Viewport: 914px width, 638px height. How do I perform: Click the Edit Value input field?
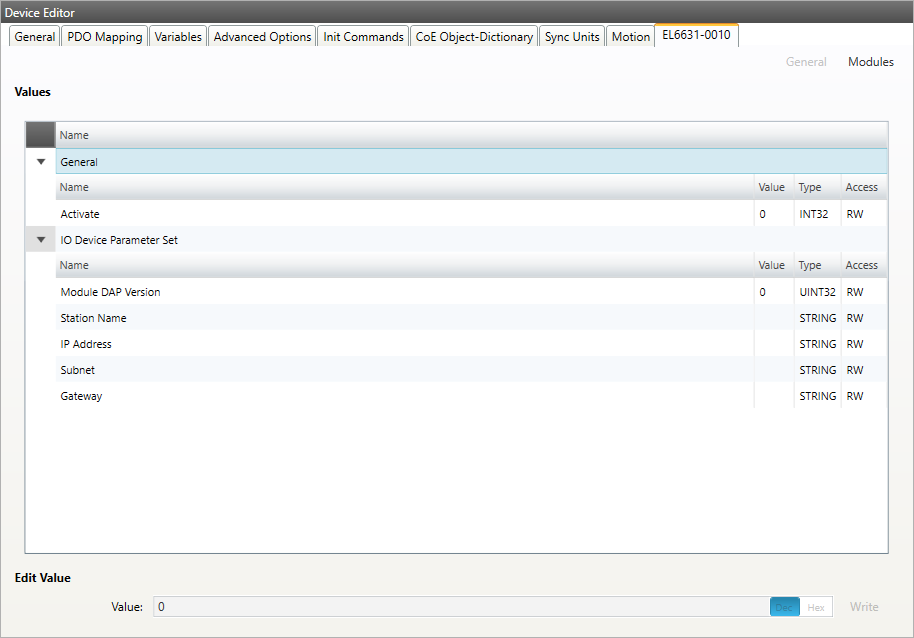tap(460, 607)
